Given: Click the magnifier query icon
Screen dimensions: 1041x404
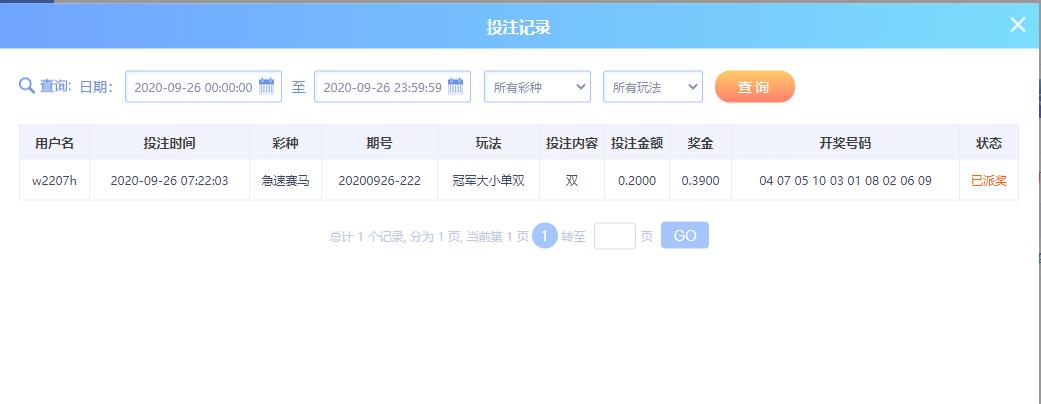Looking at the screenshot, I should 27,86.
